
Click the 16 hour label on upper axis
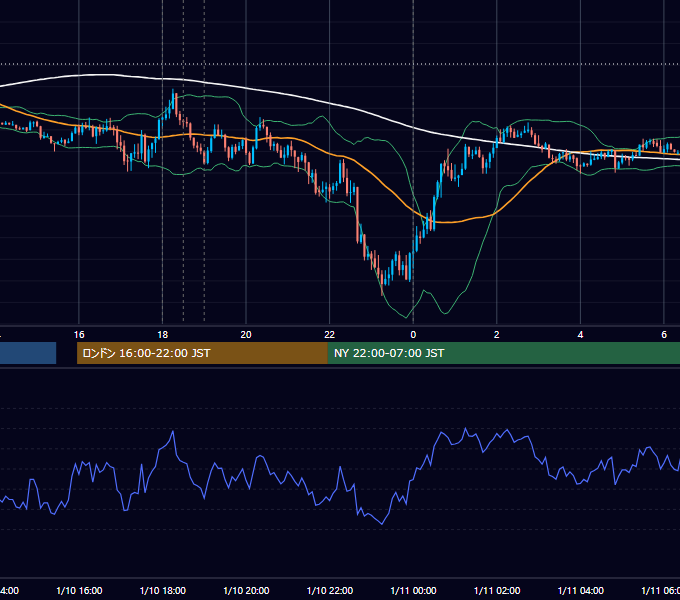tap(79, 335)
